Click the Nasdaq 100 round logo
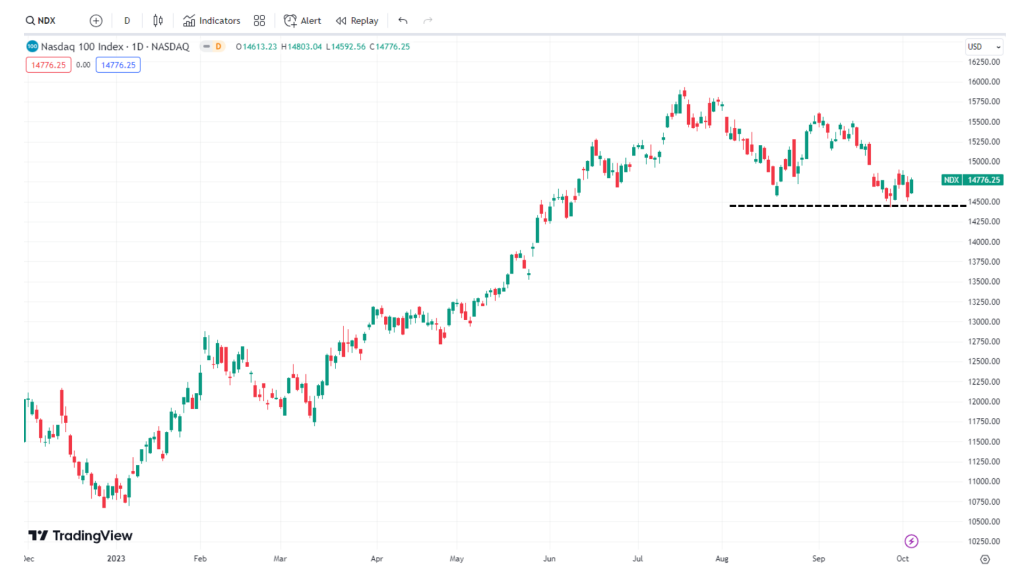 point(32,46)
